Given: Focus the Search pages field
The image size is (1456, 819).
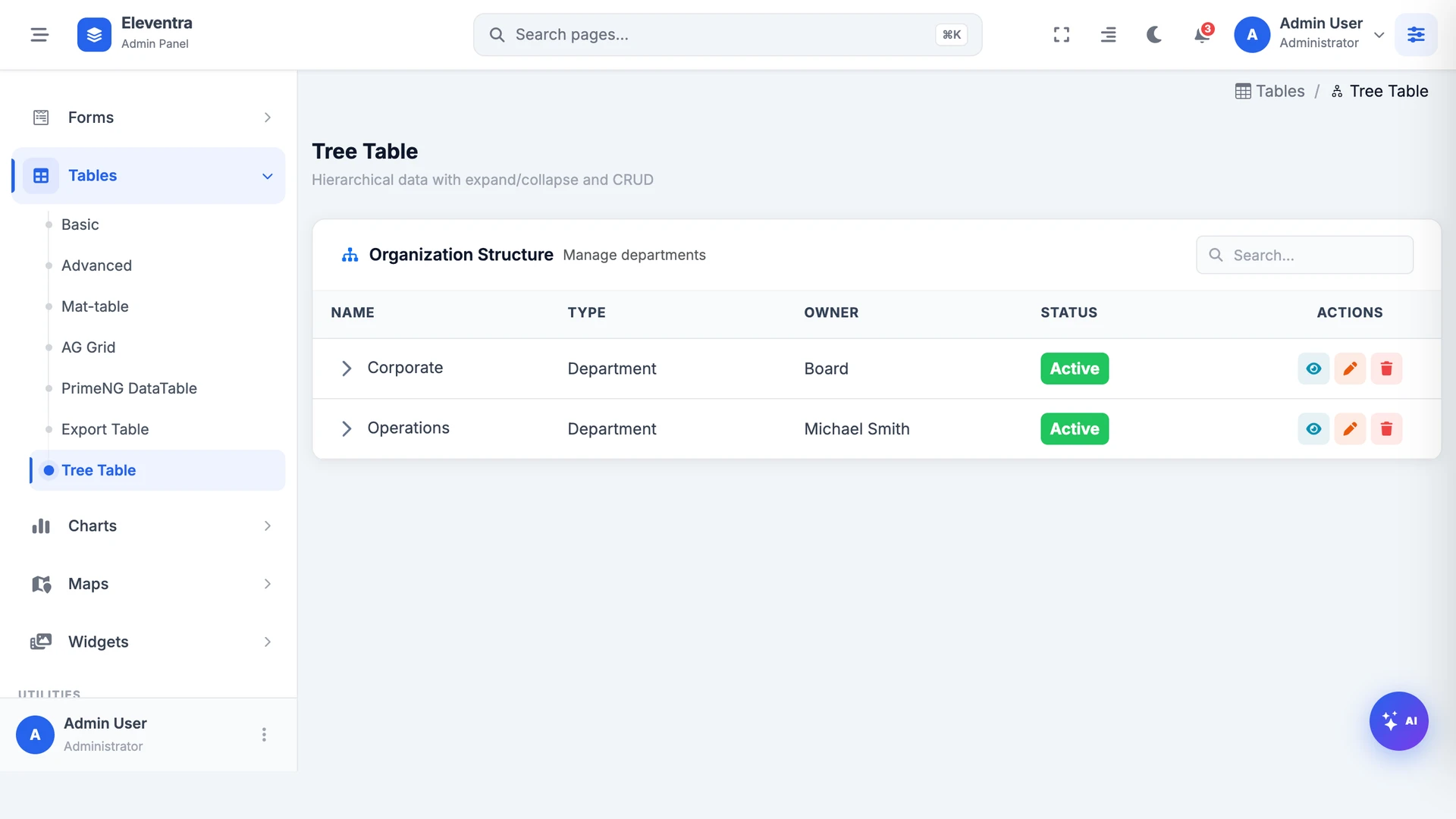Looking at the screenshot, I should point(727,34).
